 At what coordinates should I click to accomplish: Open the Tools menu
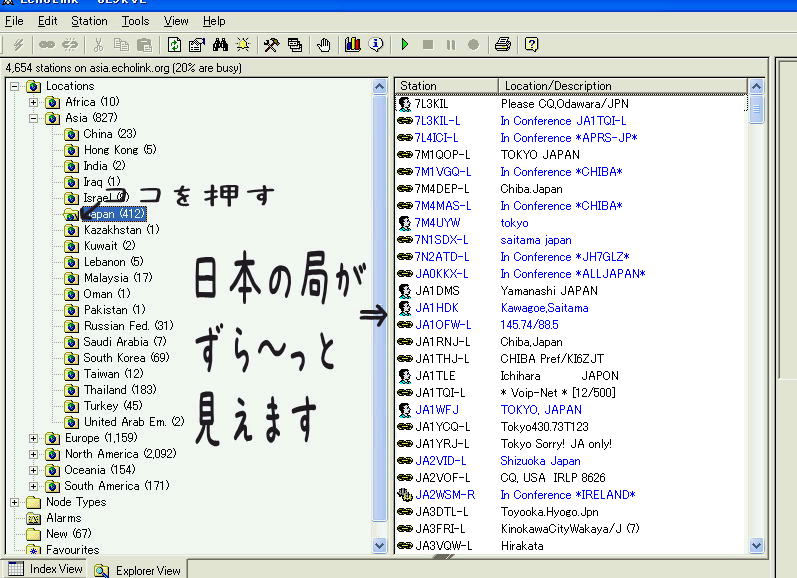[x=135, y=21]
